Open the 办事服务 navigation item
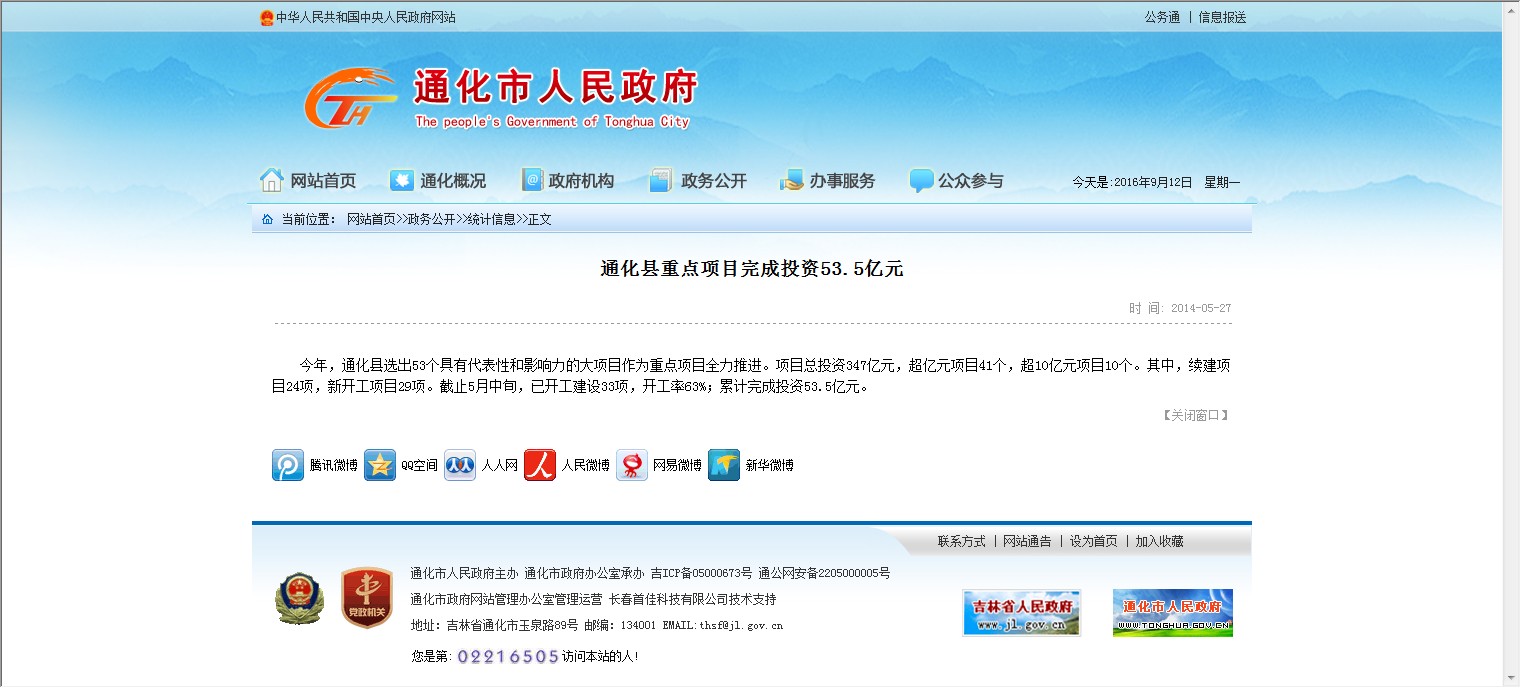 click(x=828, y=181)
